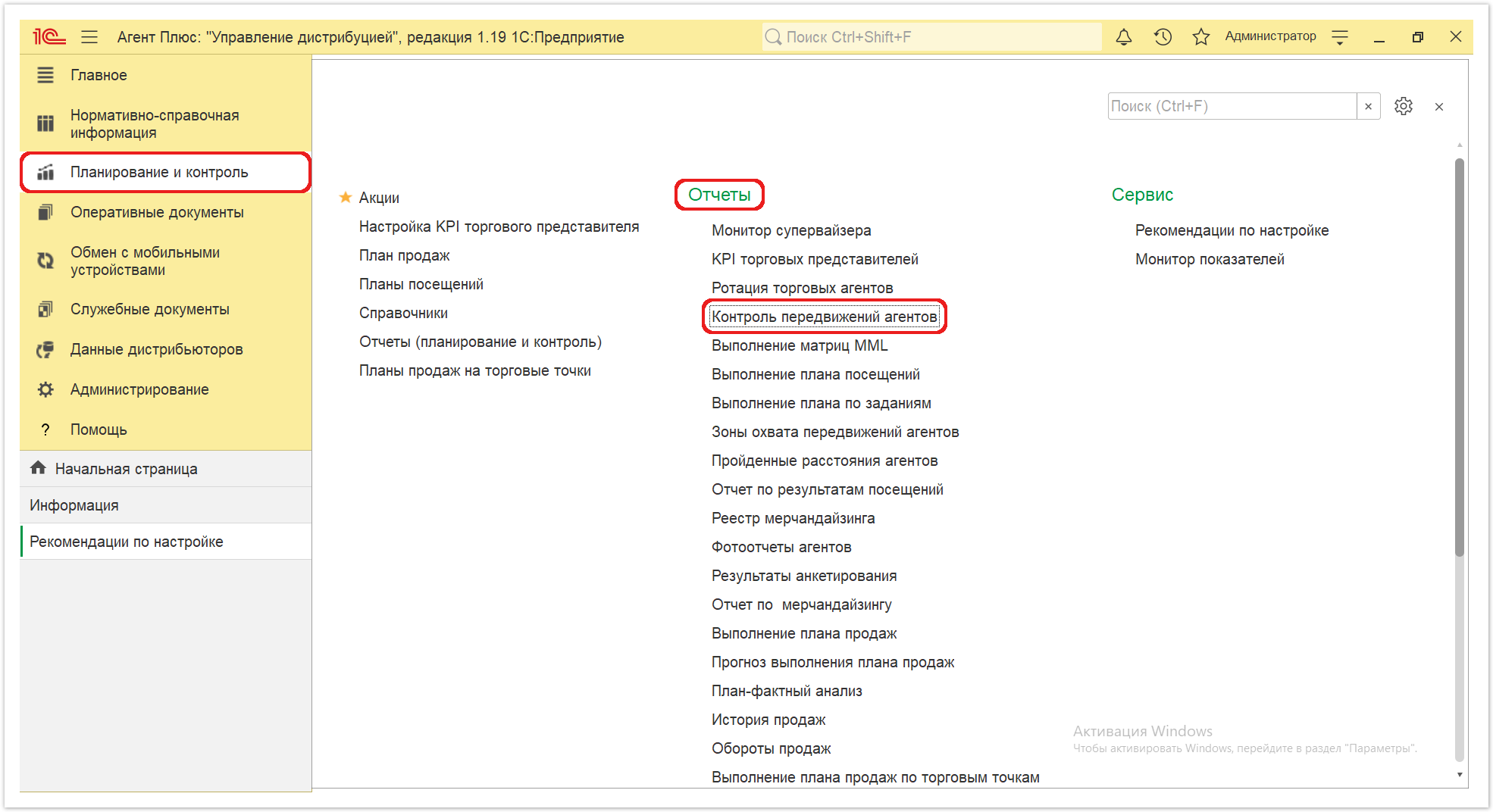Screen dimensions: 1493x812
Task: Open the history clock icon
Action: point(1163,36)
